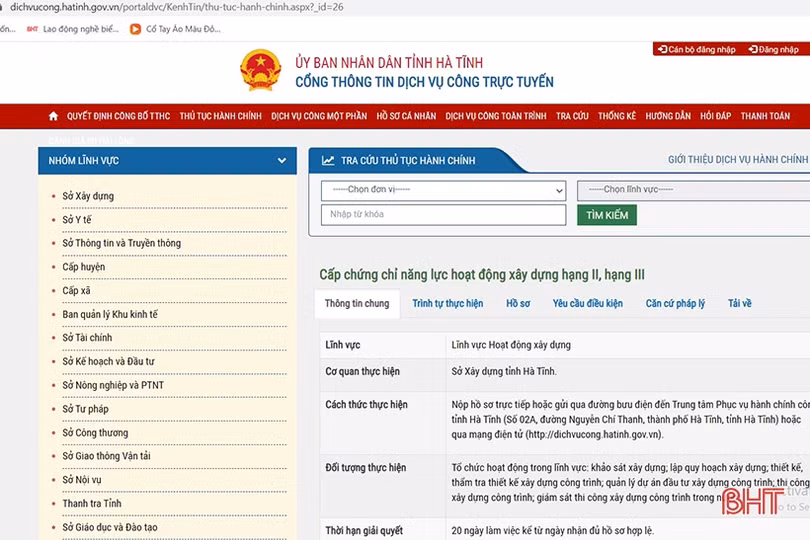Open Giới thiệu dịch vụ hành chính tab
810x540 pixels.
click(738, 160)
